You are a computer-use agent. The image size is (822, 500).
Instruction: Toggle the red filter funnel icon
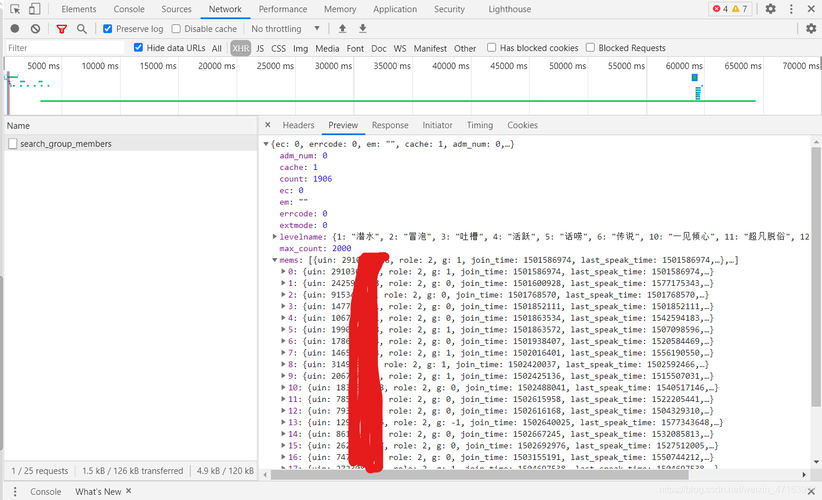tap(62, 29)
